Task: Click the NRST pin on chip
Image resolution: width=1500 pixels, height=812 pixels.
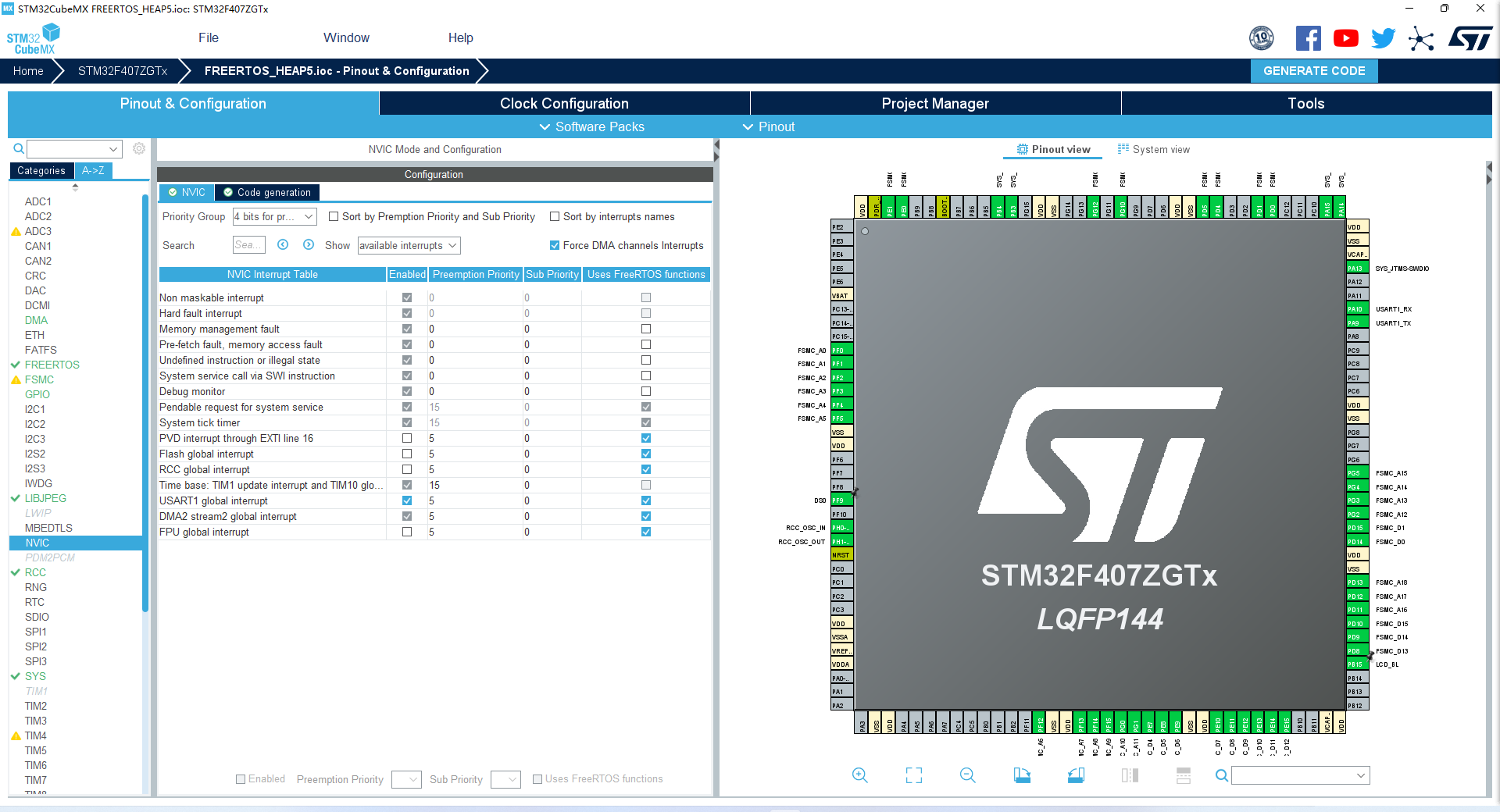Action: click(x=841, y=555)
